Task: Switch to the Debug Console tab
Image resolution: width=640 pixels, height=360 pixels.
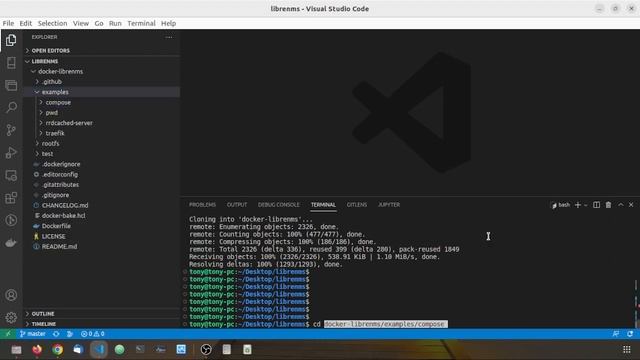Action: click(x=278, y=205)
